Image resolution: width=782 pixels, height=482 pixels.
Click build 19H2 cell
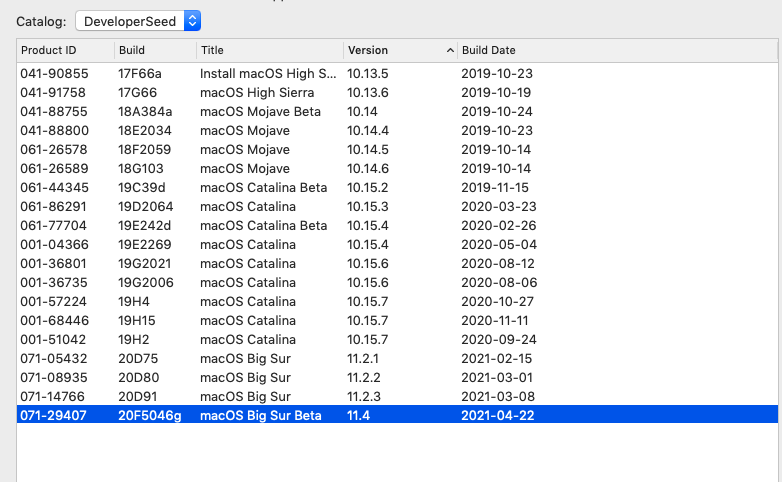133,339
